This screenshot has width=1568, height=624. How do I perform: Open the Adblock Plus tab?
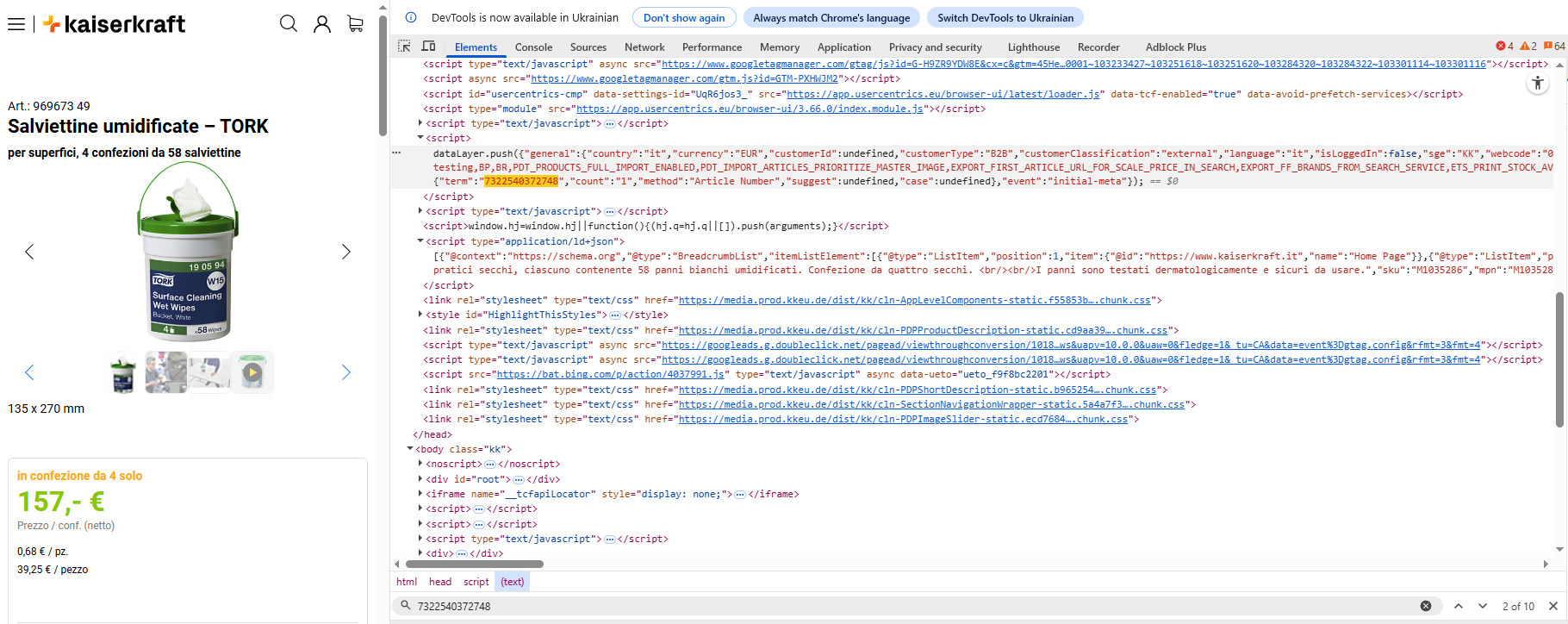pos(1176,47)
